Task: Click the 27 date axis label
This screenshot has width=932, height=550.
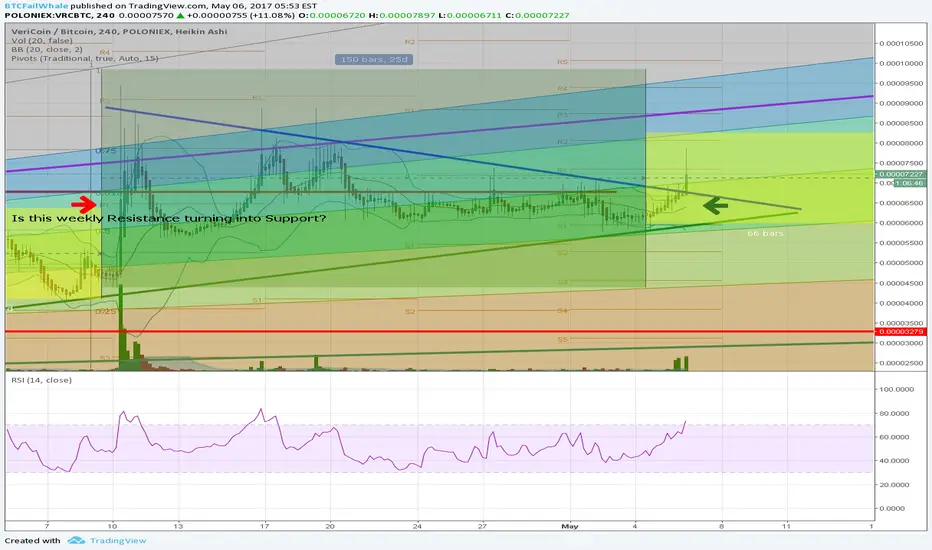Action: click(482, 526)
